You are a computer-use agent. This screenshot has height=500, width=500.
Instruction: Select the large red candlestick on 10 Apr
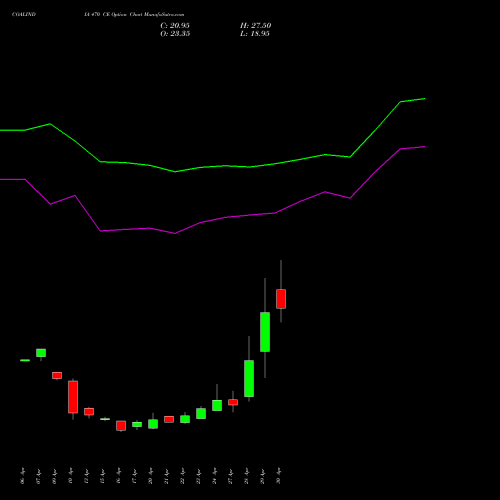pyautogui.click(x=73, y=397)
